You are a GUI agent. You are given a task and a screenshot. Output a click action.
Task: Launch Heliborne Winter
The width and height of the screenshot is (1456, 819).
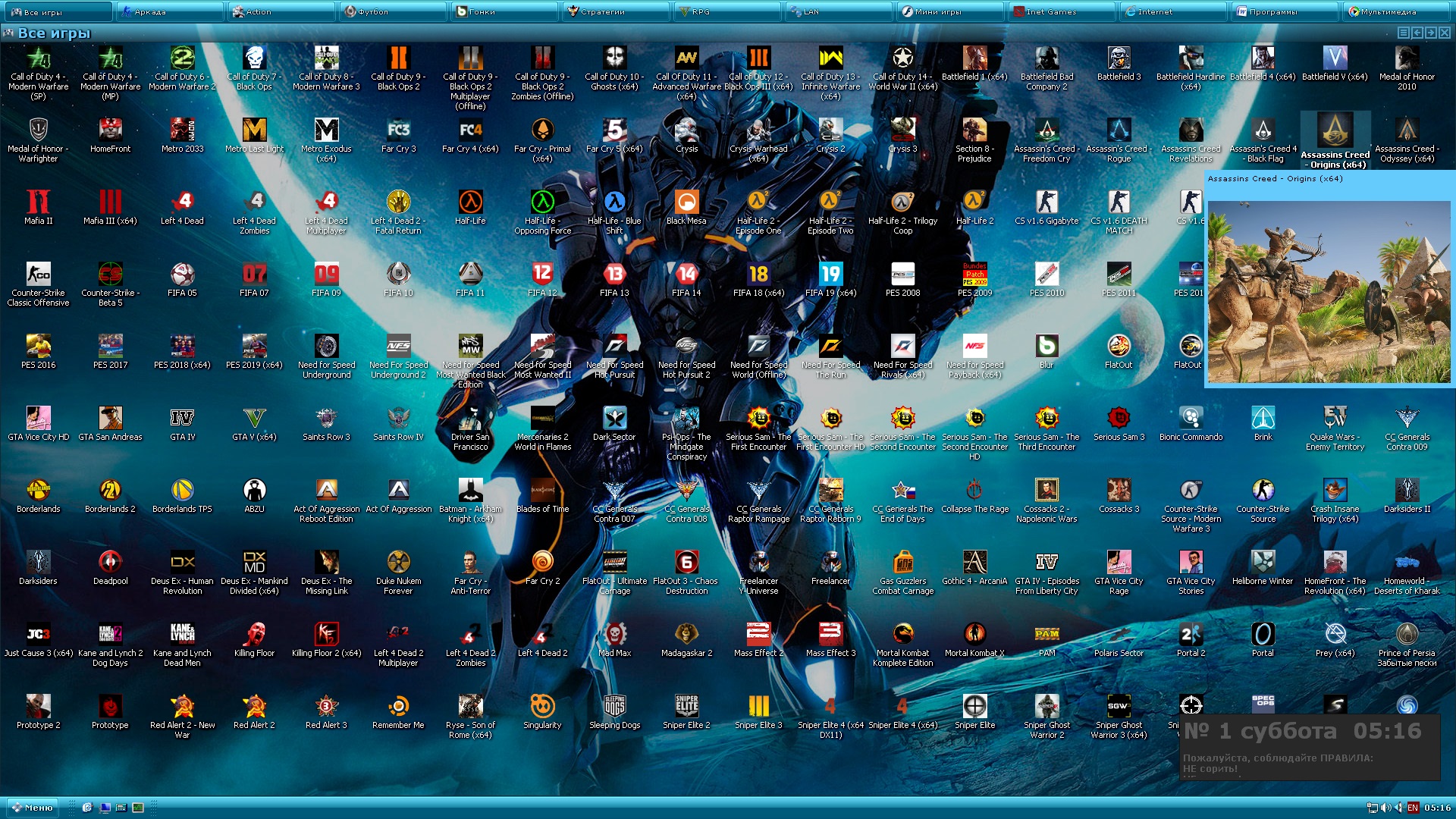(1263, 568)
